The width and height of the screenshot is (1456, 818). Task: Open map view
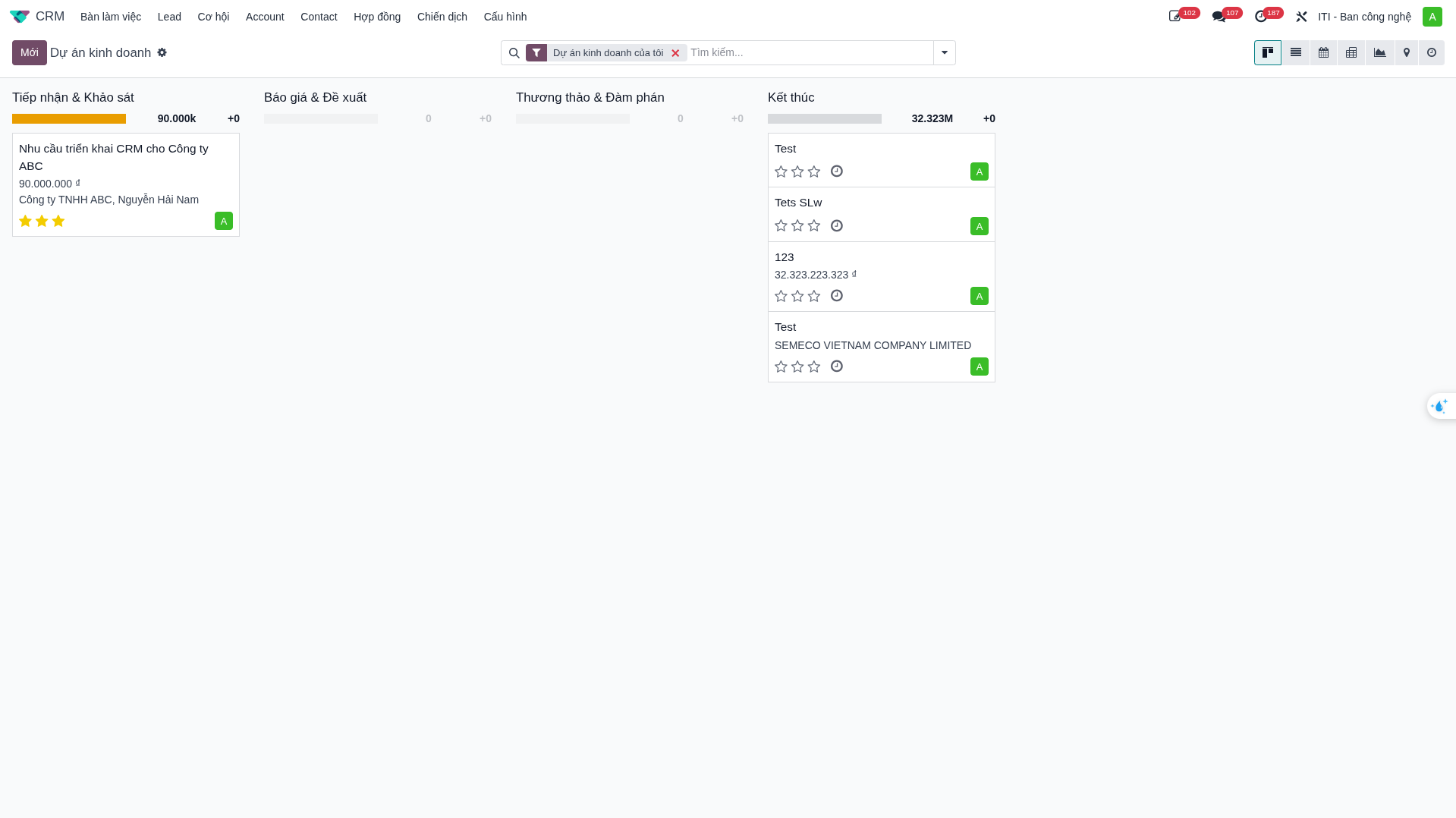tap(1406, 52)
